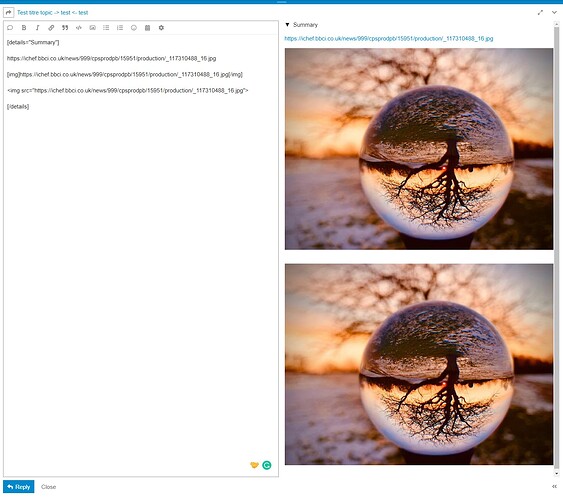Insert a bulleted list
This screenshot has height=500, width=563.
(x=106, y=28)
